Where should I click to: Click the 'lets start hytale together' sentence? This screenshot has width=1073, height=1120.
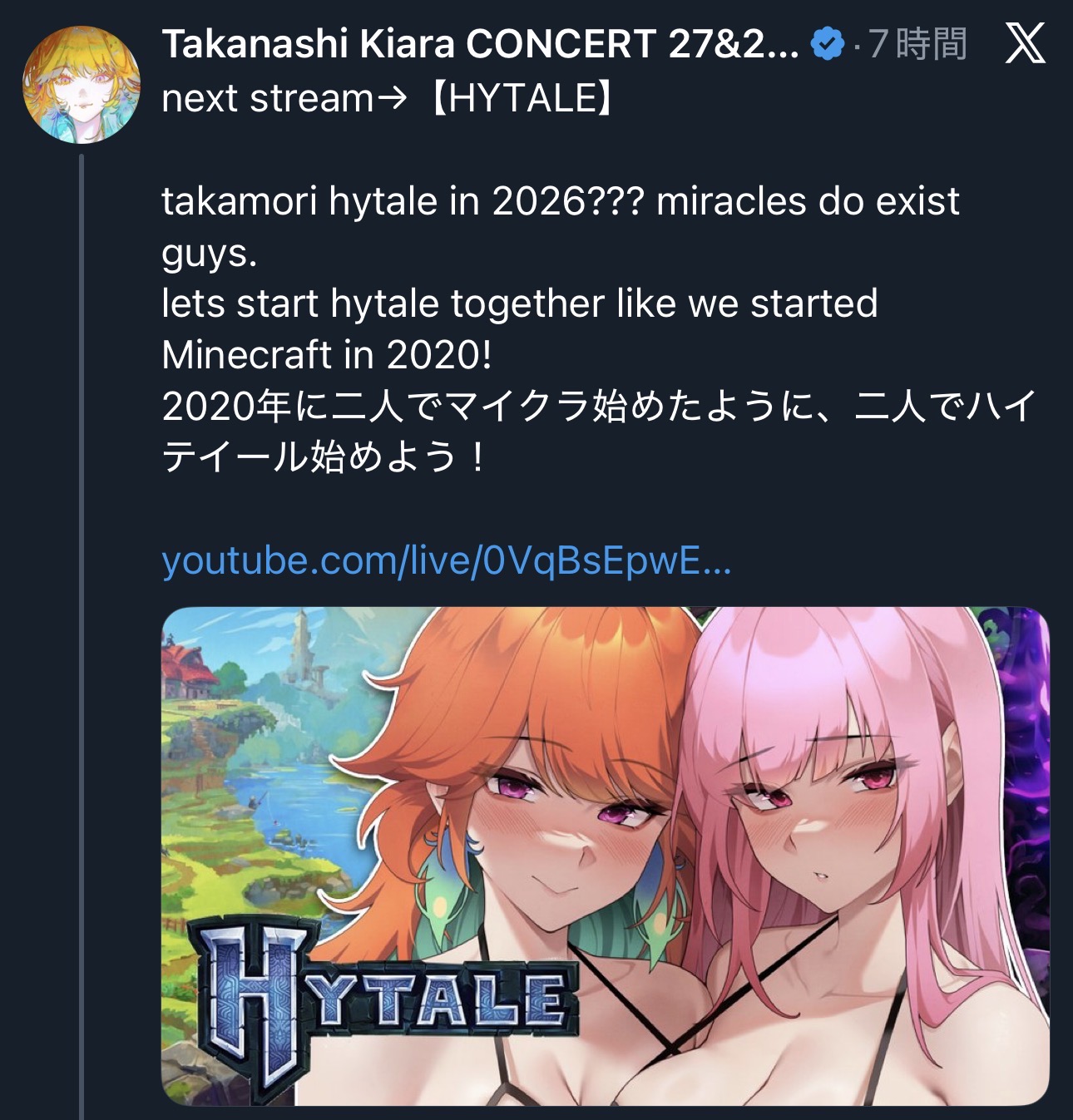520,303
